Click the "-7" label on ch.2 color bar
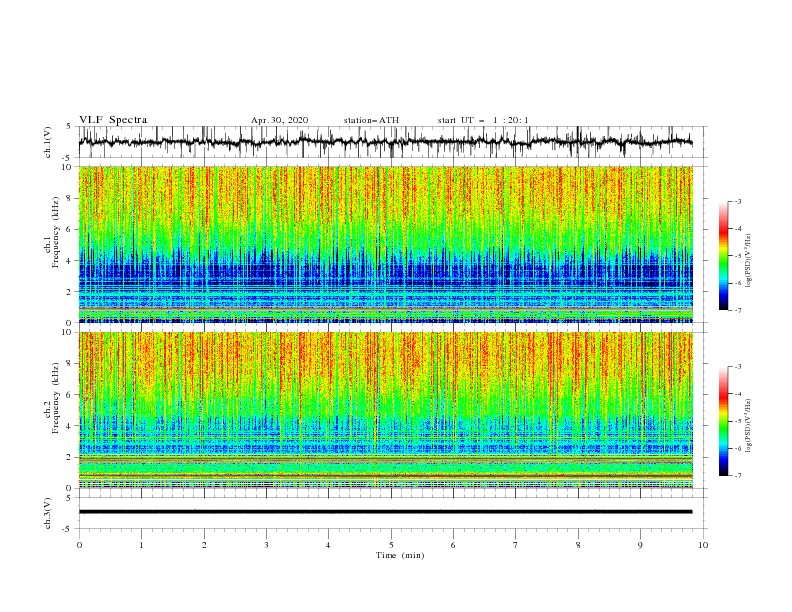Image resolution: width=792 pixels, height=612 pixels. pos(738,476)
